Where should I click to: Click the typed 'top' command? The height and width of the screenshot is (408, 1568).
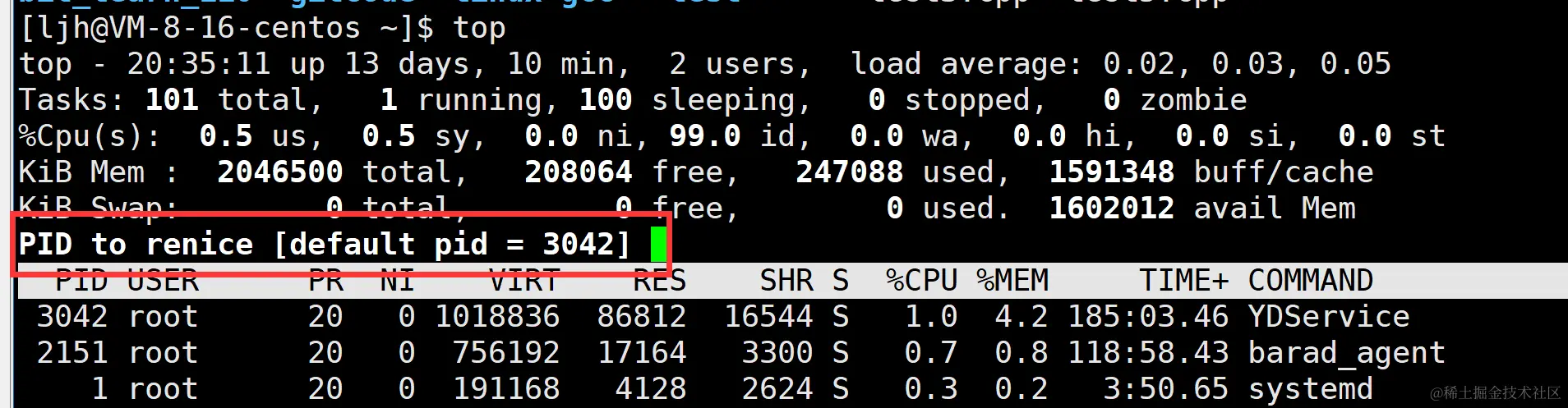tap(479, 30)
